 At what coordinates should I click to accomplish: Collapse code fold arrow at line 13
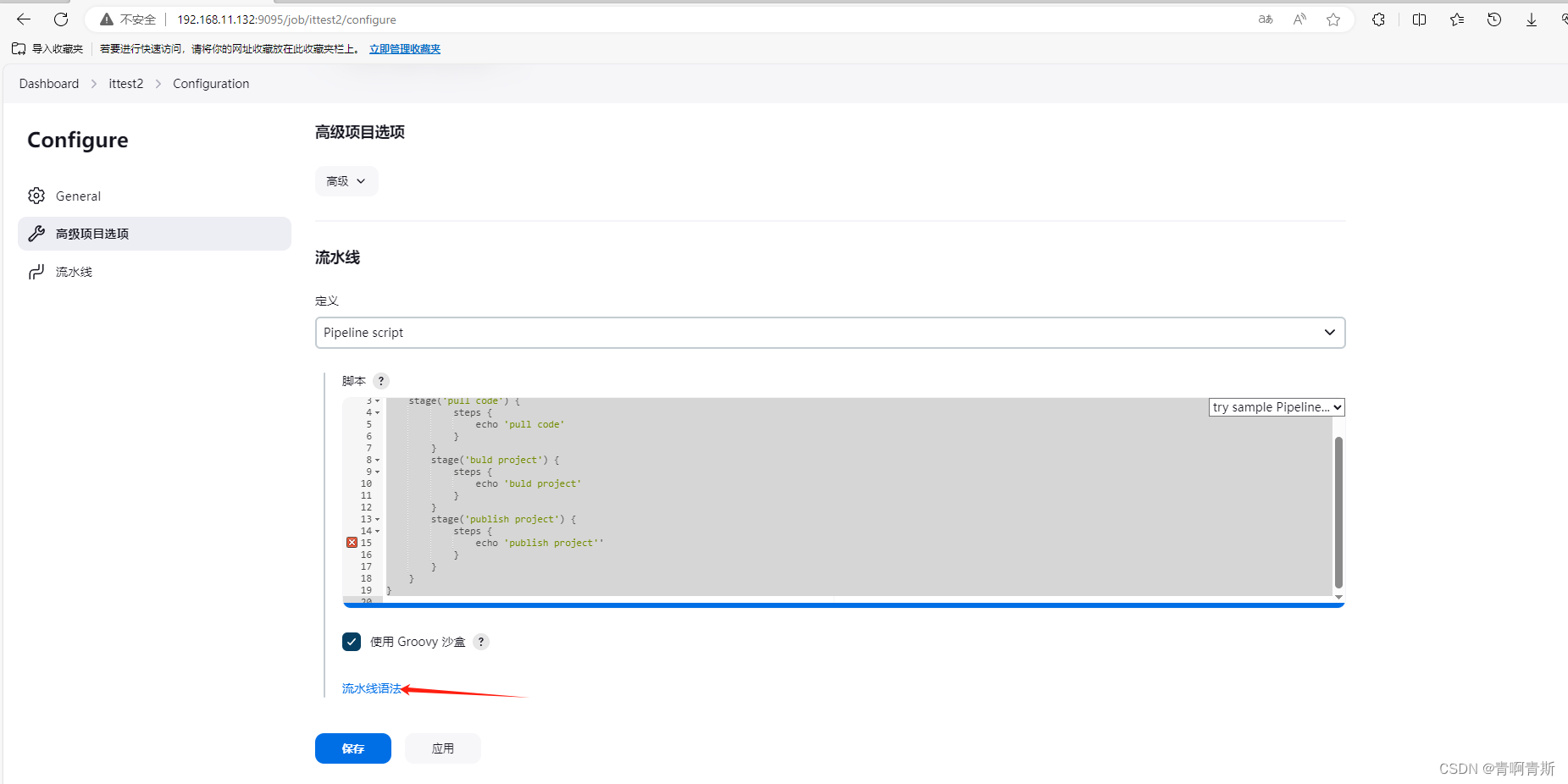click(x=378, y=520)
